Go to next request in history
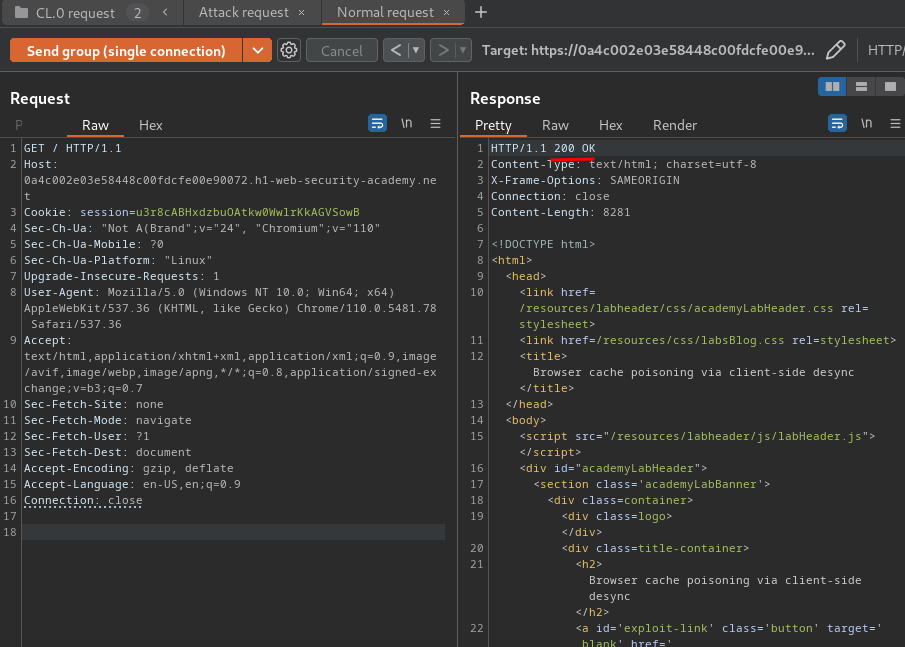 pyautogui.click(x=443, y=50)
